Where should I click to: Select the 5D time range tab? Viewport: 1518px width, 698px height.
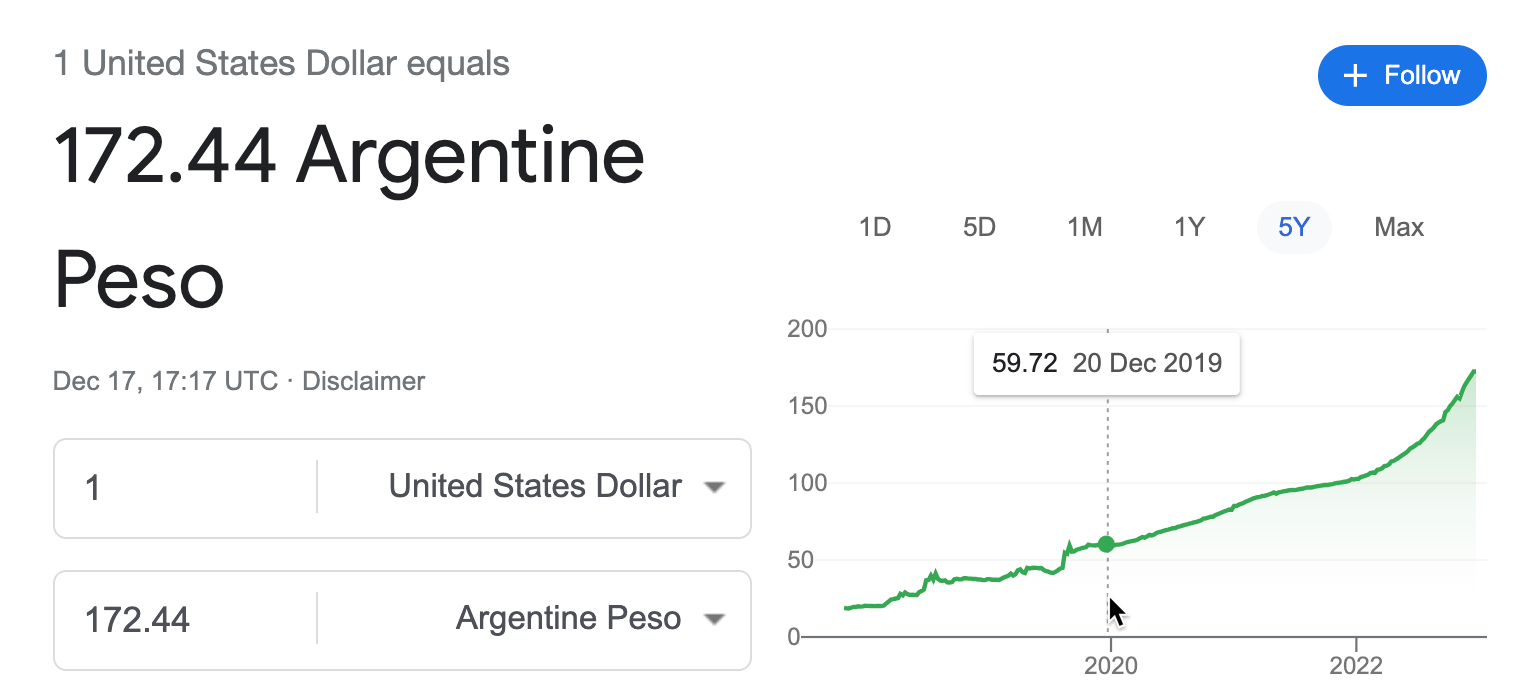[979, 227]
